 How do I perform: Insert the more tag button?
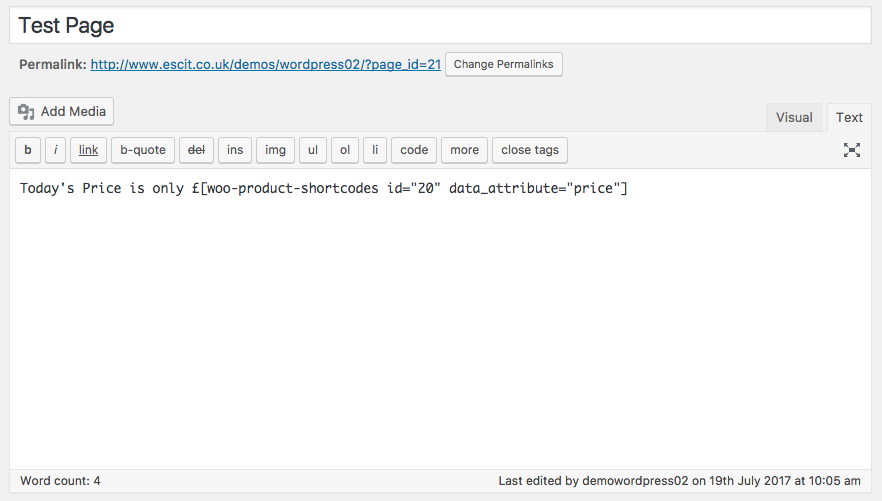(464, 150)
